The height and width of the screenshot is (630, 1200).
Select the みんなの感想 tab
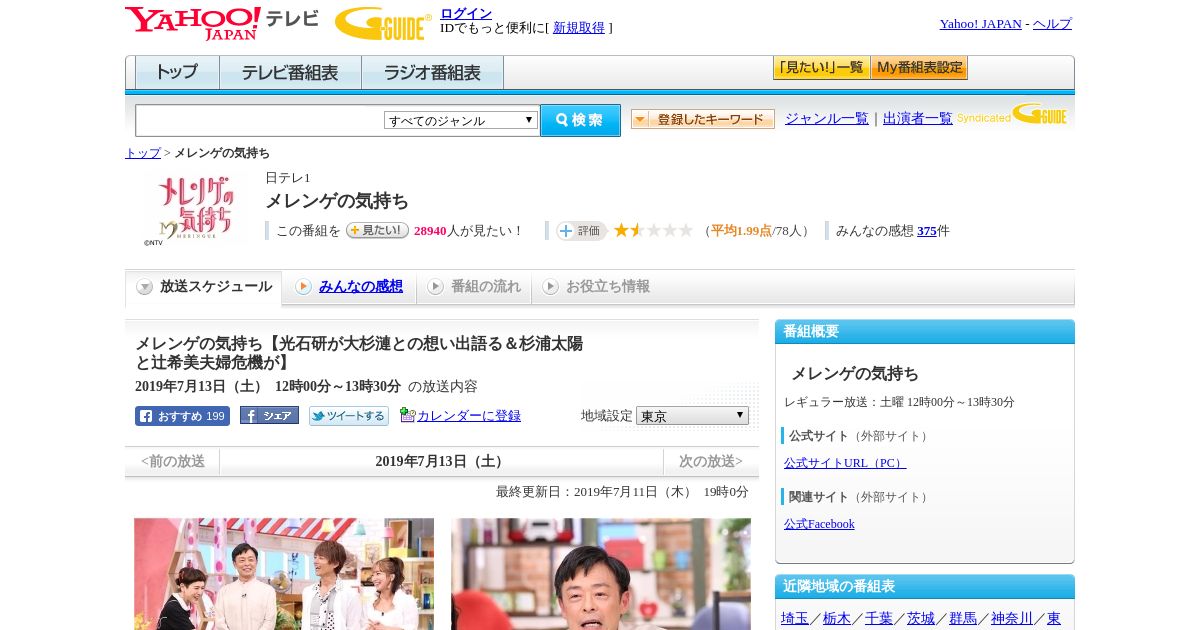point(349,287)
